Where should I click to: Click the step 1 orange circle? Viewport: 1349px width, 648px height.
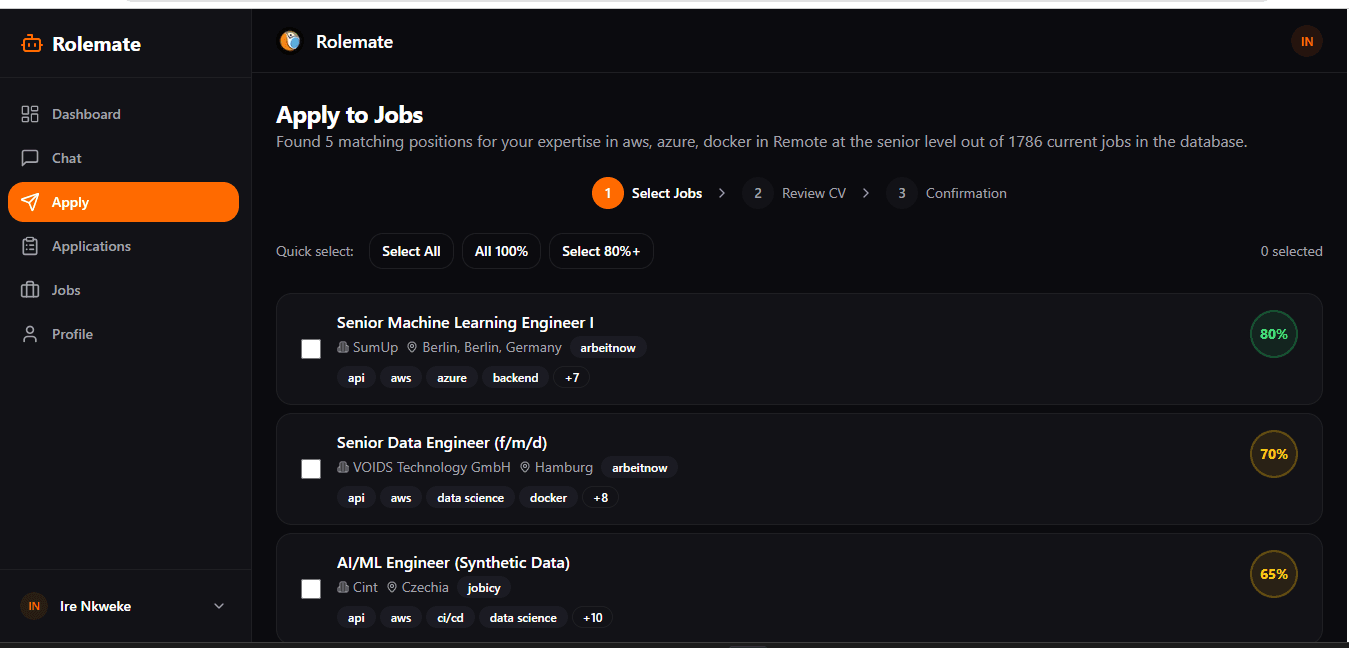608,193
